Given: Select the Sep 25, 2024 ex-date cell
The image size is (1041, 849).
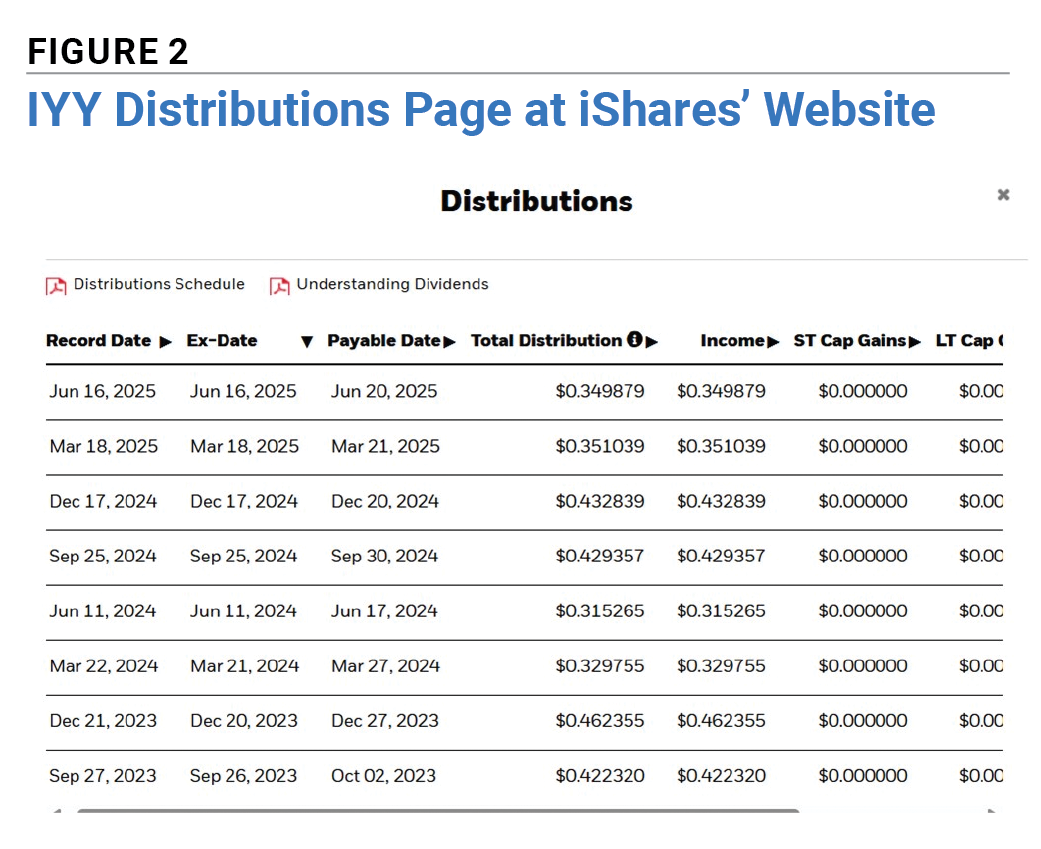Looking at the screenshot, I should pyautogui.click(x=243, y=556).
